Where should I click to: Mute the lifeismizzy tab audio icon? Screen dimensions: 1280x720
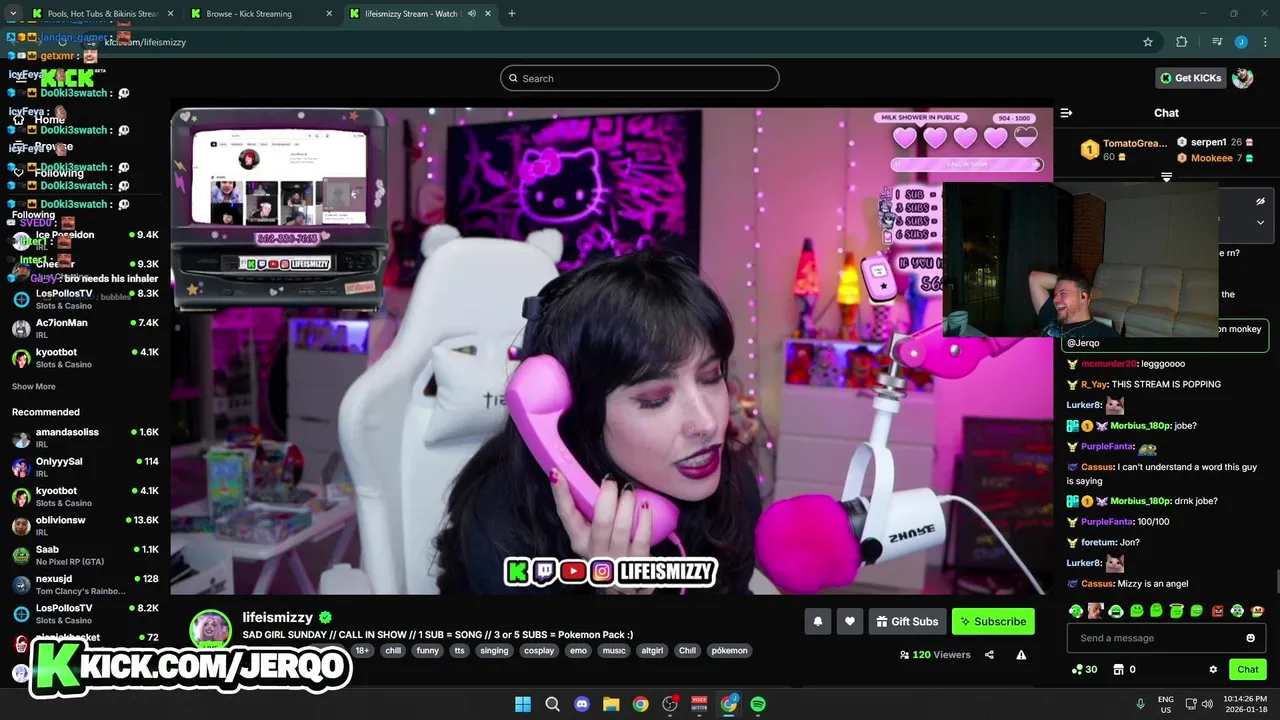coord(471,14)
